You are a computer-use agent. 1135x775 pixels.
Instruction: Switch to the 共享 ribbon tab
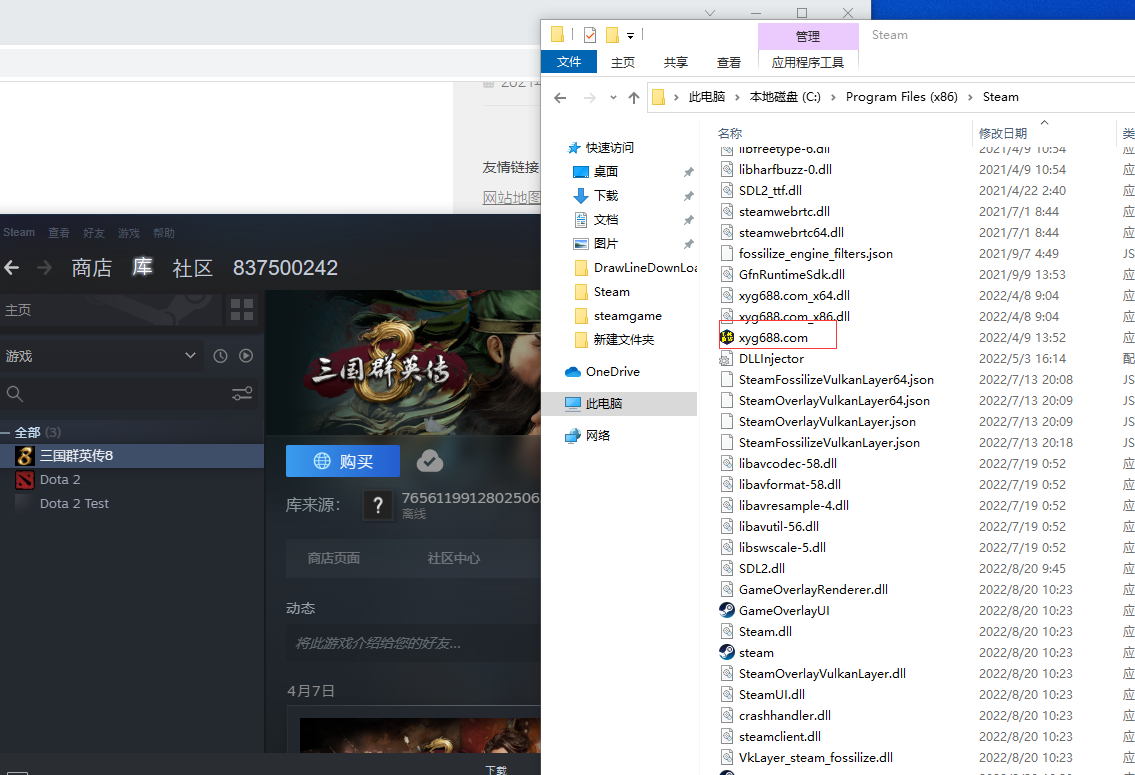[x=676, y=62]
